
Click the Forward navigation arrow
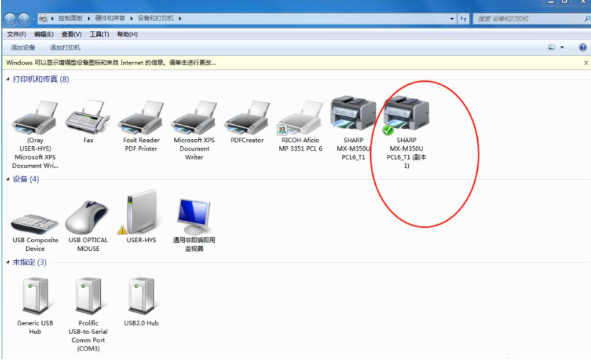point(23,18)
